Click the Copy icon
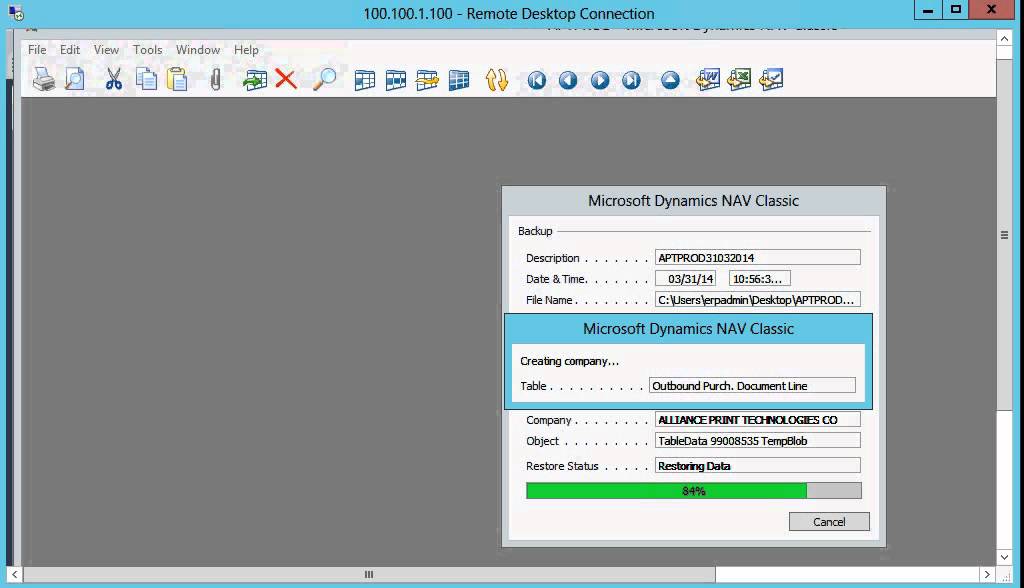Viewport: 1024px width, 588px height. tap(146, 80)
